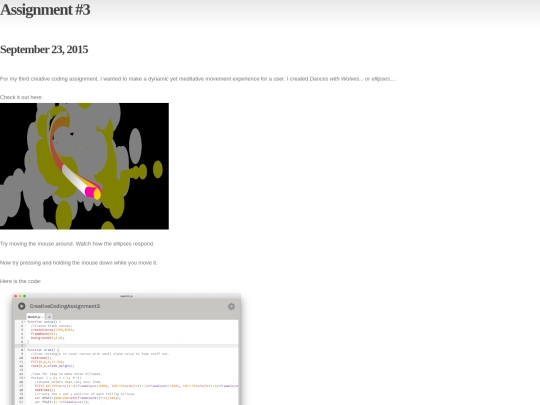Click the 'Now try pressing and holding' sentence
The height and width of the screenshot is (405, 540).
[79, 263]
